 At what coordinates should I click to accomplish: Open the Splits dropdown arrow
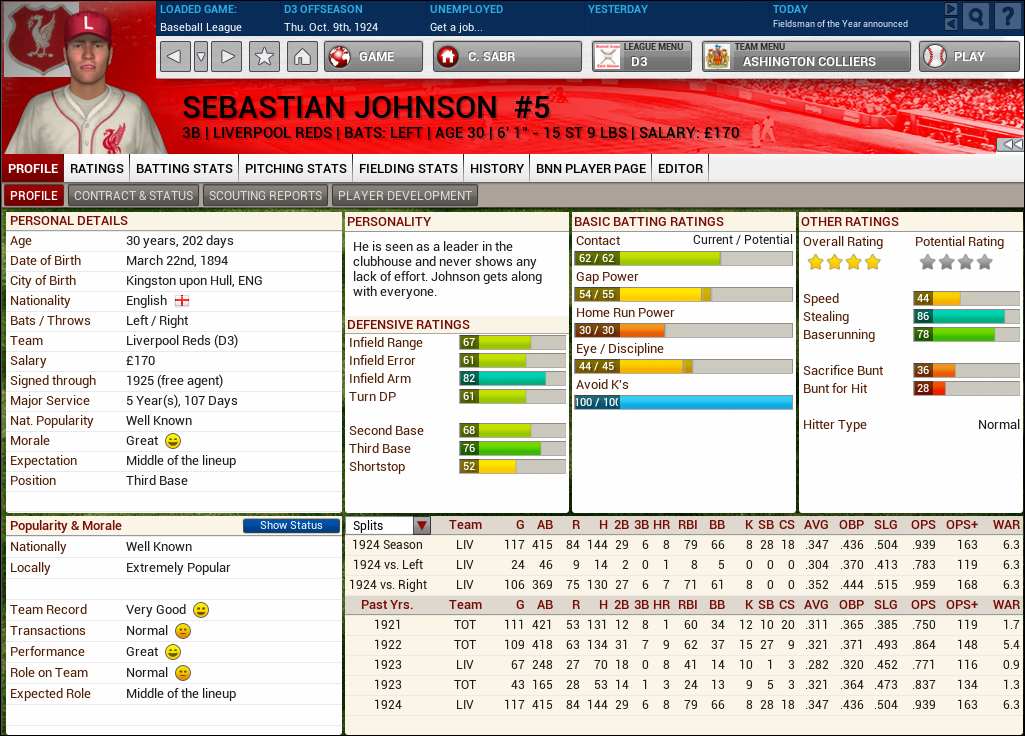421,525
